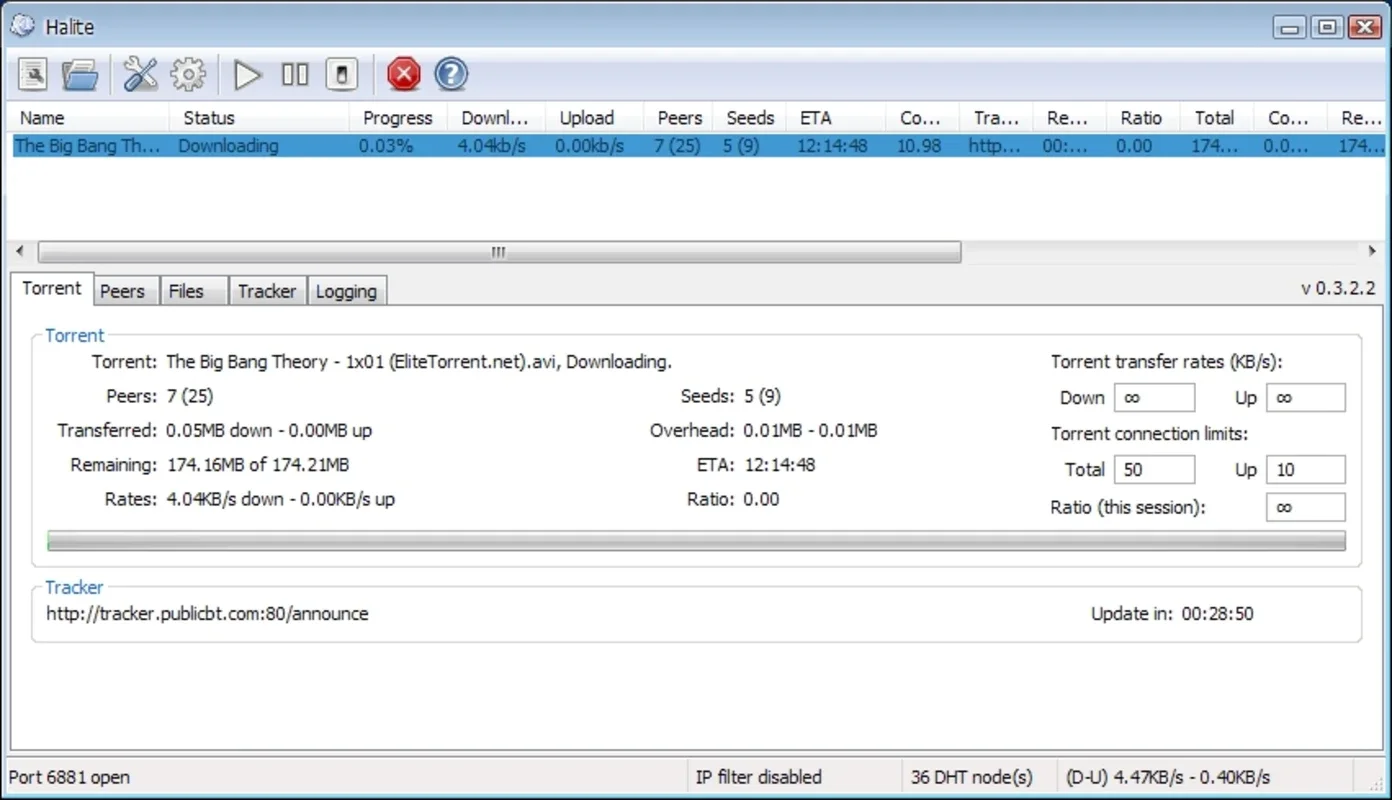The width and height of the screenshot is (1392, 800).
Task: Click the torrent progress bar
Action: point(696,541)
